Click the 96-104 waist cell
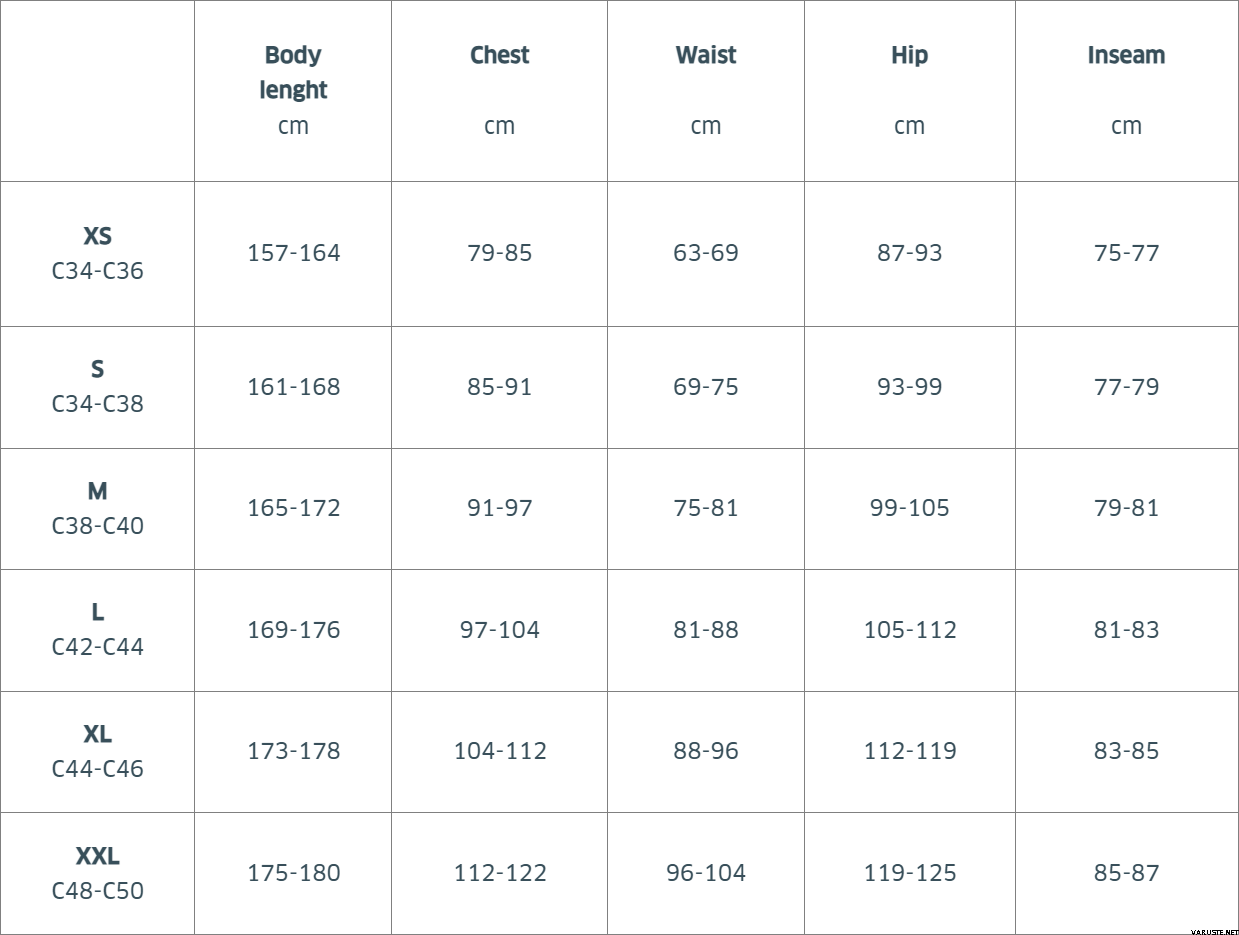 tap(705, 873)
